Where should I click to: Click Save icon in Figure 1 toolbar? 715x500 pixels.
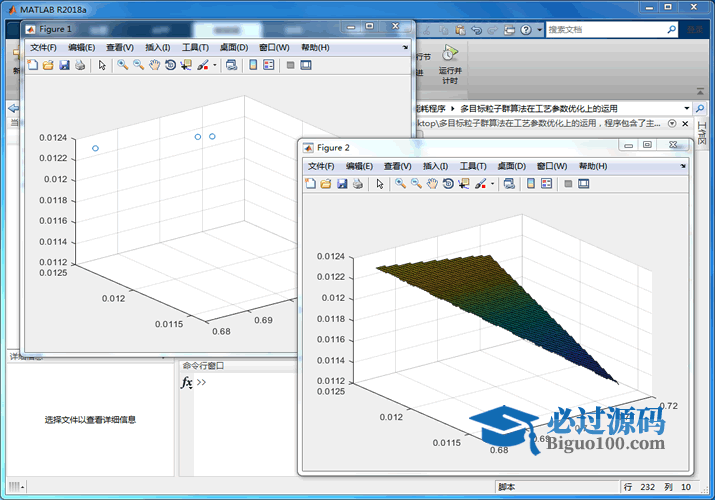click(64, 65)
